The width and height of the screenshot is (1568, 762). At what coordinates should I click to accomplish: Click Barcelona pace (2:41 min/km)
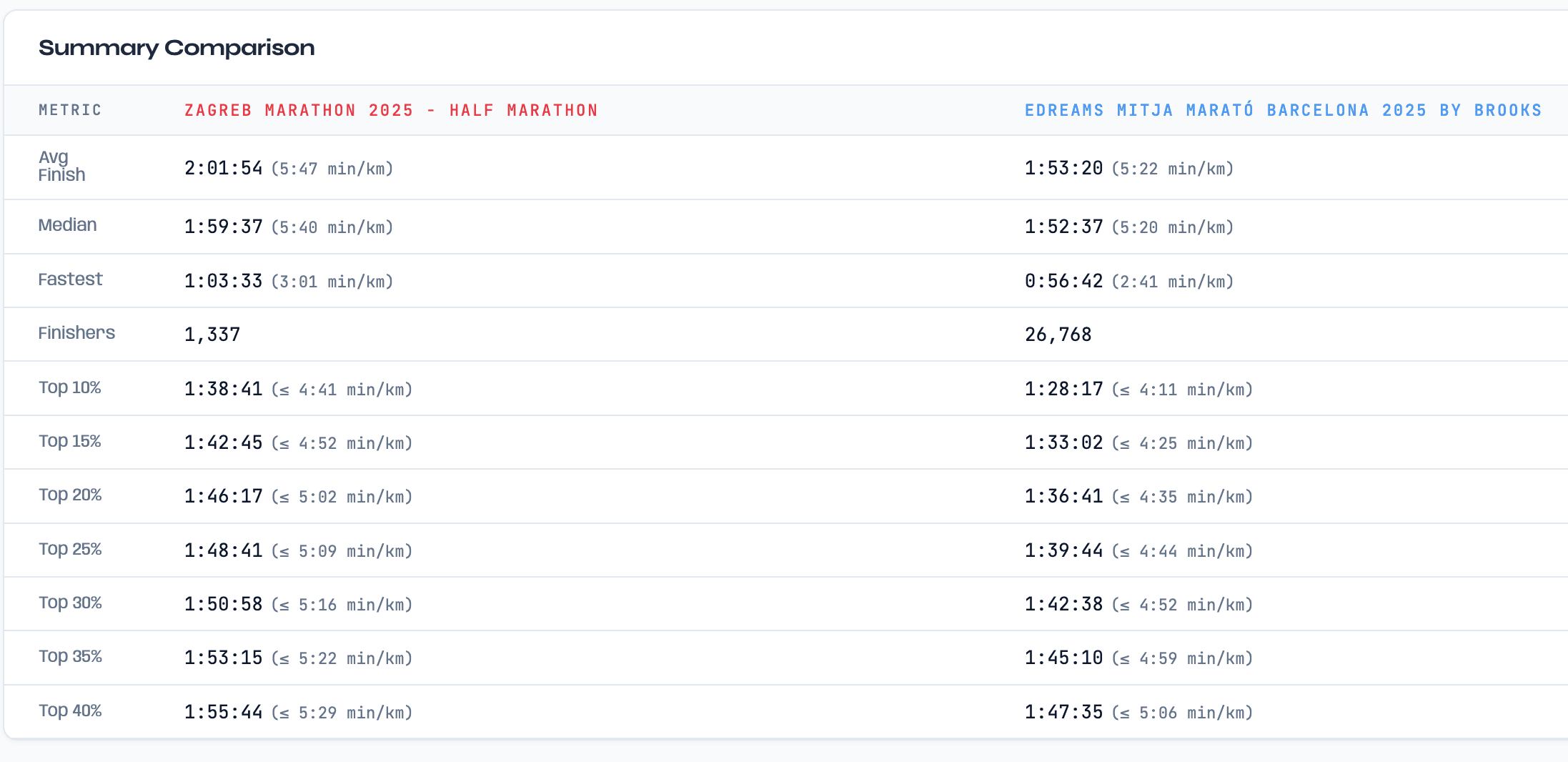tap(1173, 282)
